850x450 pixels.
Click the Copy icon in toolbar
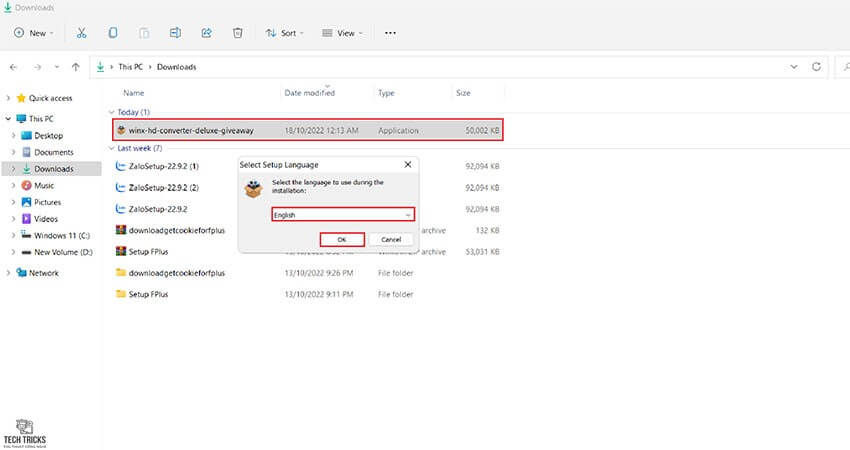(113, 33)
